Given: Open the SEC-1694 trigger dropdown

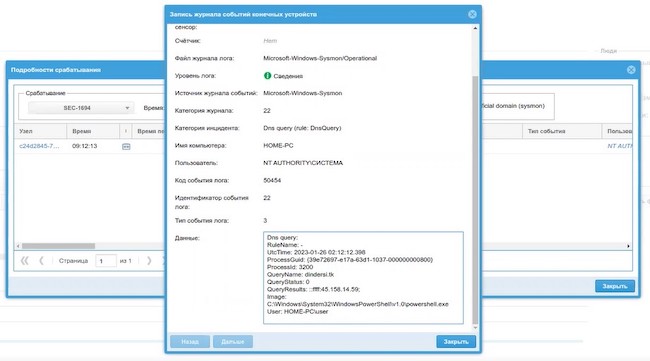Looking at the screenshot, I should pos(81,108).
